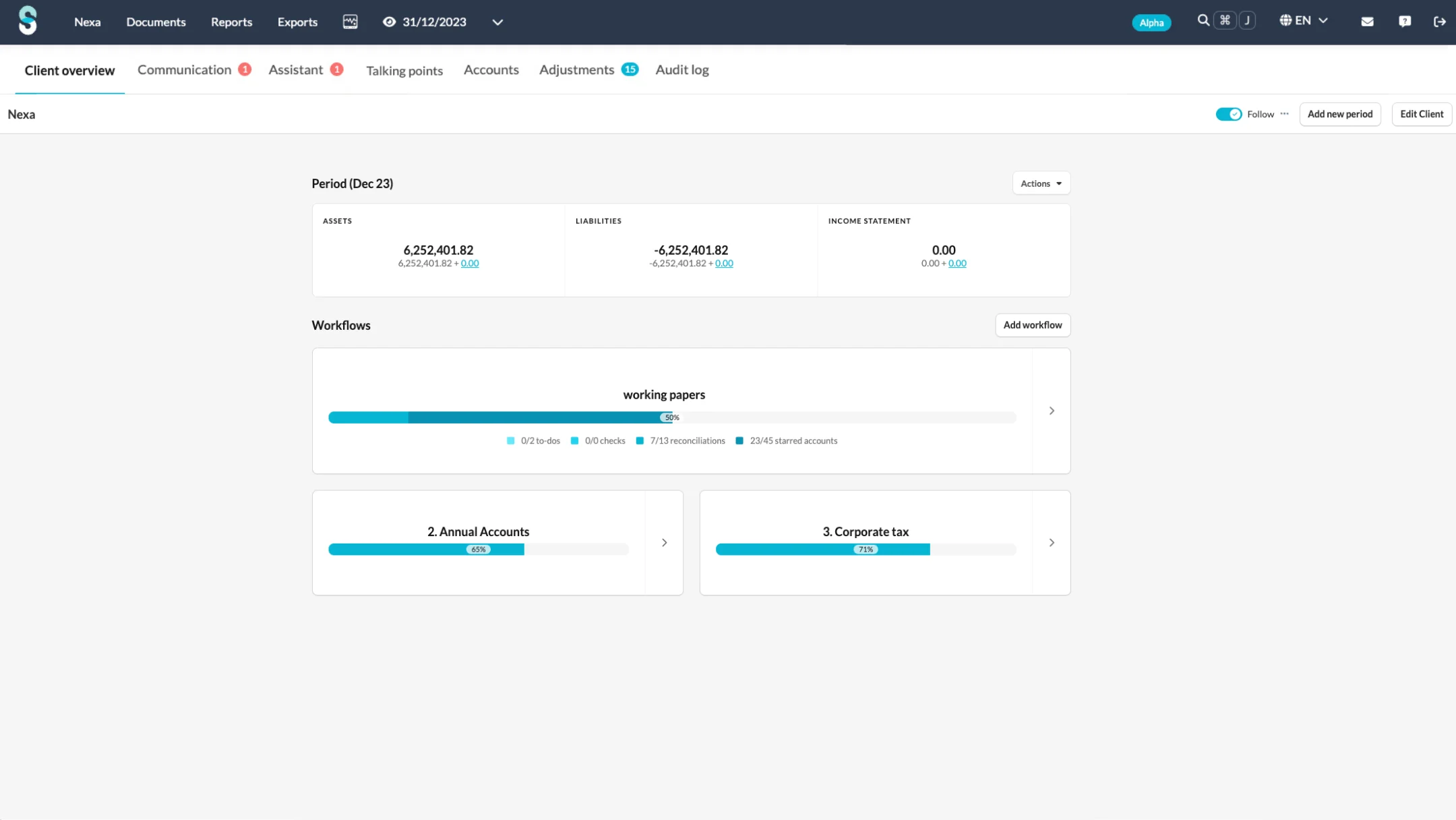The width and height of the screenshot is (1456, 820).
Task: Click the 0.00 link under Assets
Action: pos(470,264)
